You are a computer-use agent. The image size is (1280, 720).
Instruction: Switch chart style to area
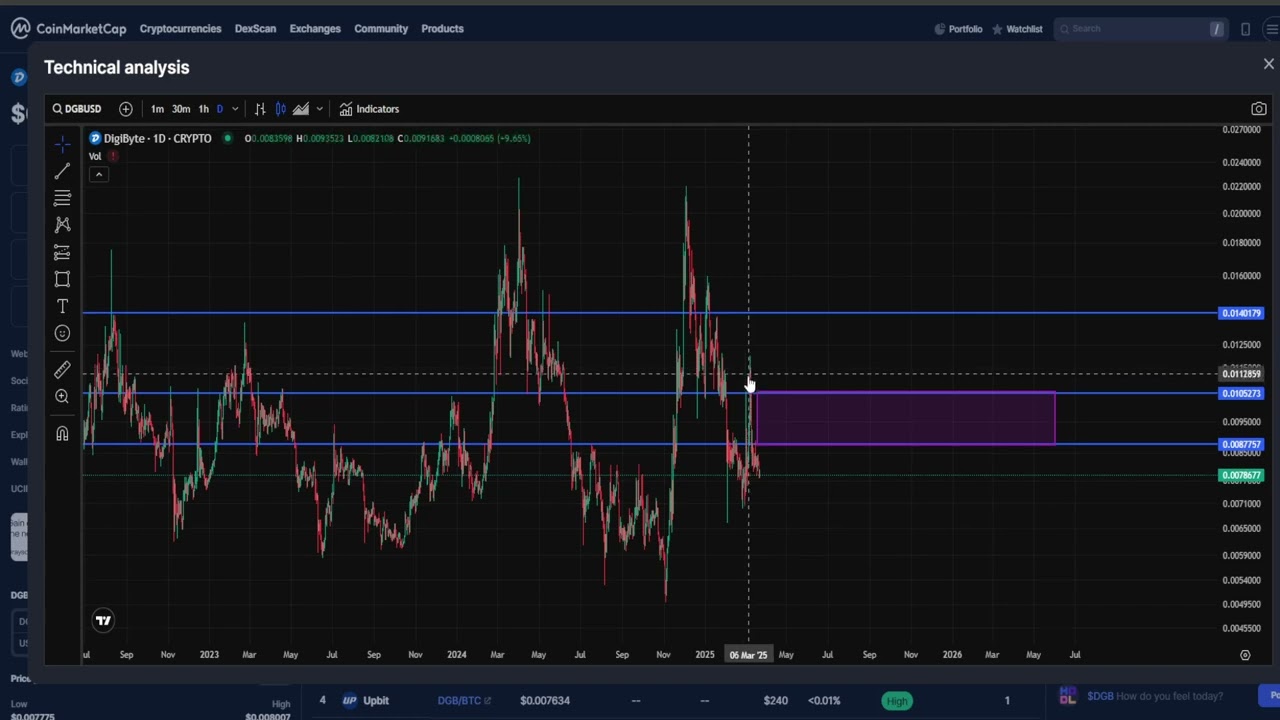301,109
